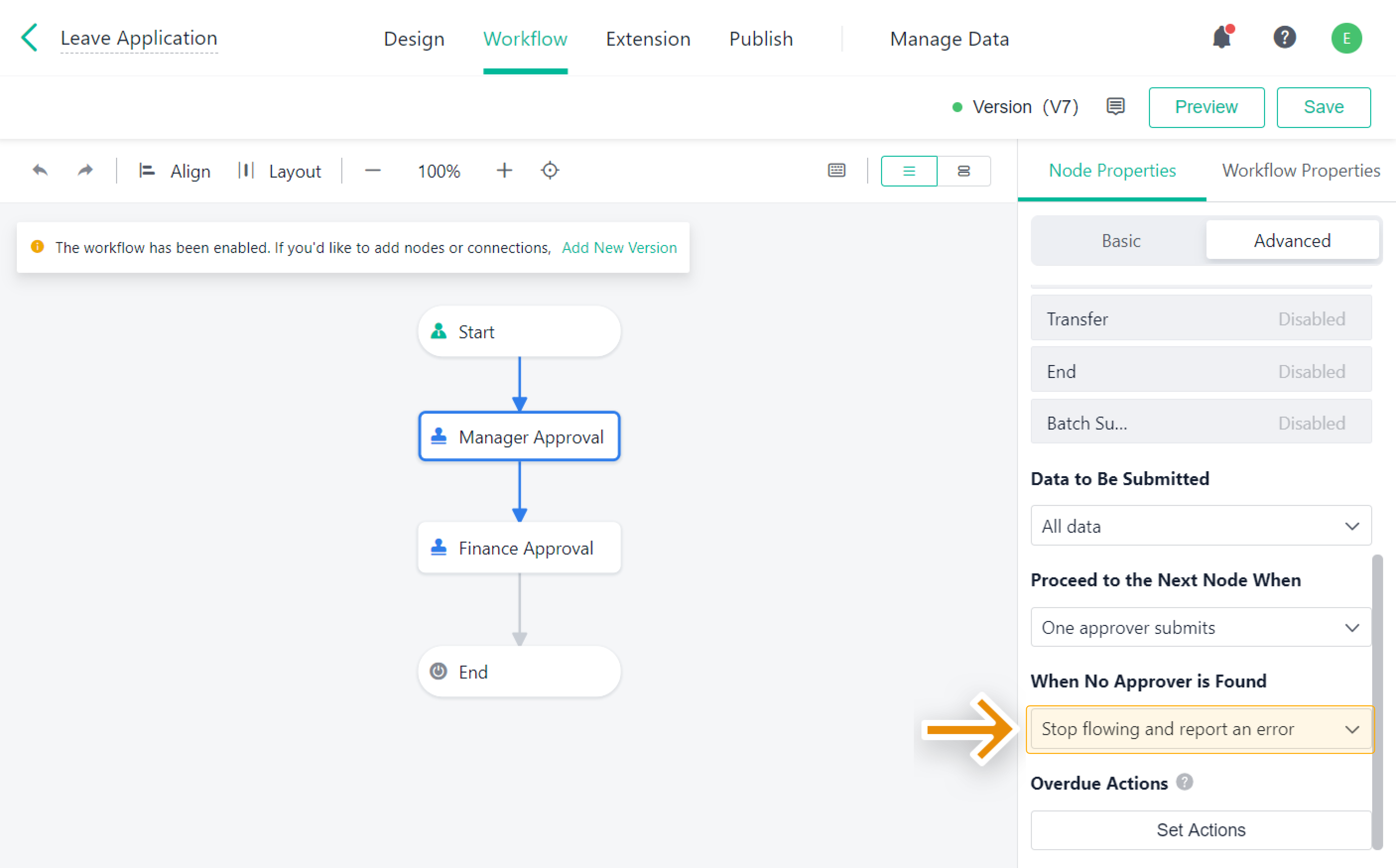Select the Basic properties segment
This screenshot has width=1396, height=868.
coord(1120,241)
